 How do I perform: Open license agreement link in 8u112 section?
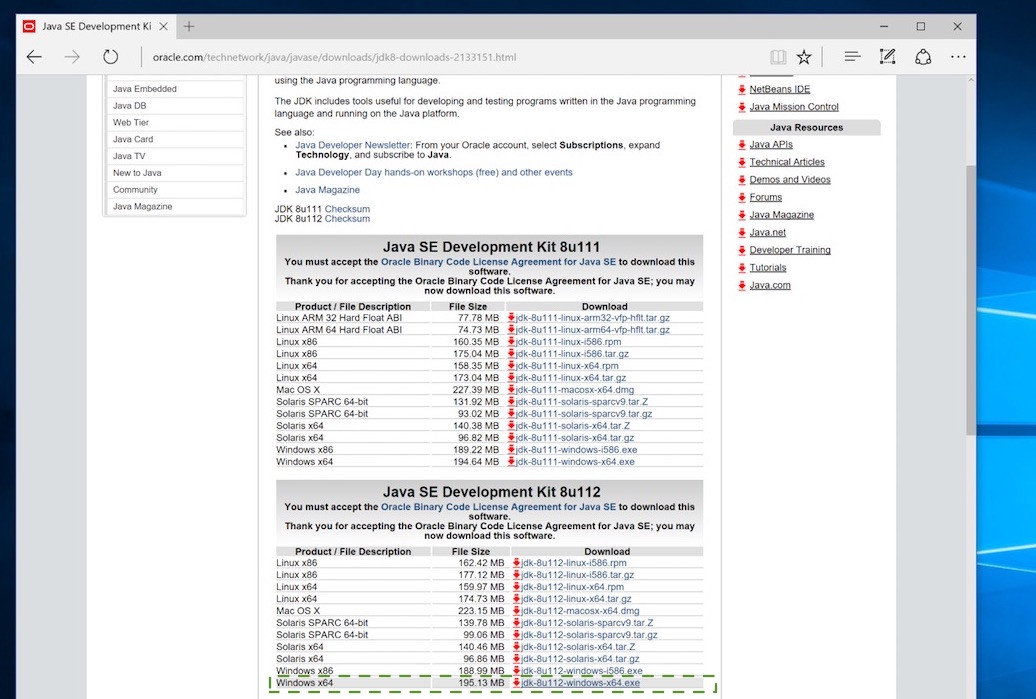click(x=498, y=507)
